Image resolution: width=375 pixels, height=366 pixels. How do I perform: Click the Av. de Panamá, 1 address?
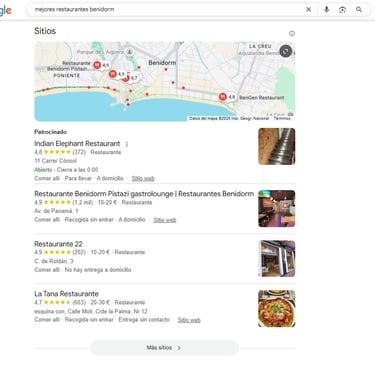click(56, 211)
